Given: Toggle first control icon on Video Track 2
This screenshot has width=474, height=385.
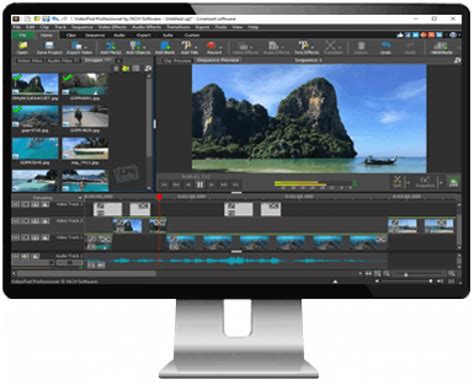Looking at the screenshot, I should (15, 221).
